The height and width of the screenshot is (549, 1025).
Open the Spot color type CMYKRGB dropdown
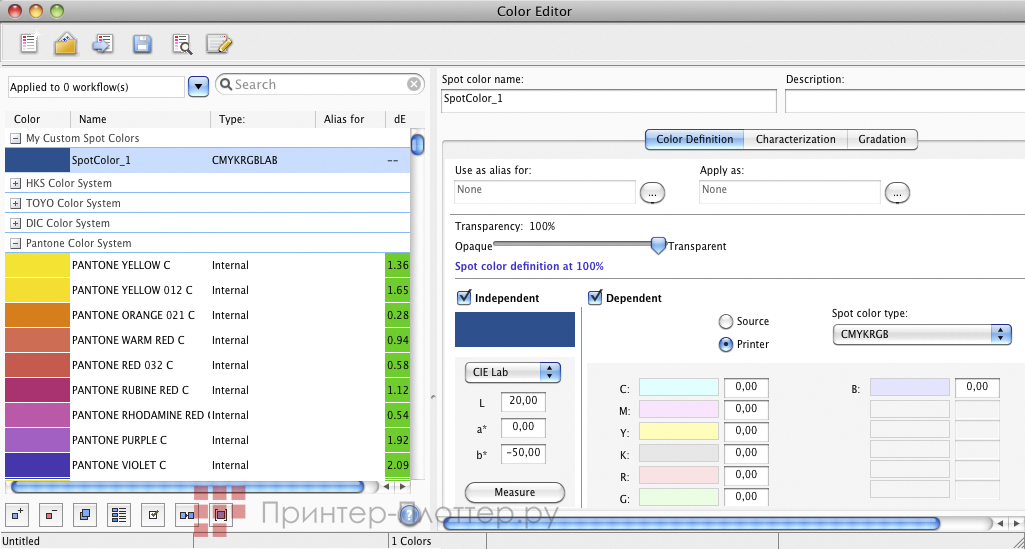coord(921,334)
